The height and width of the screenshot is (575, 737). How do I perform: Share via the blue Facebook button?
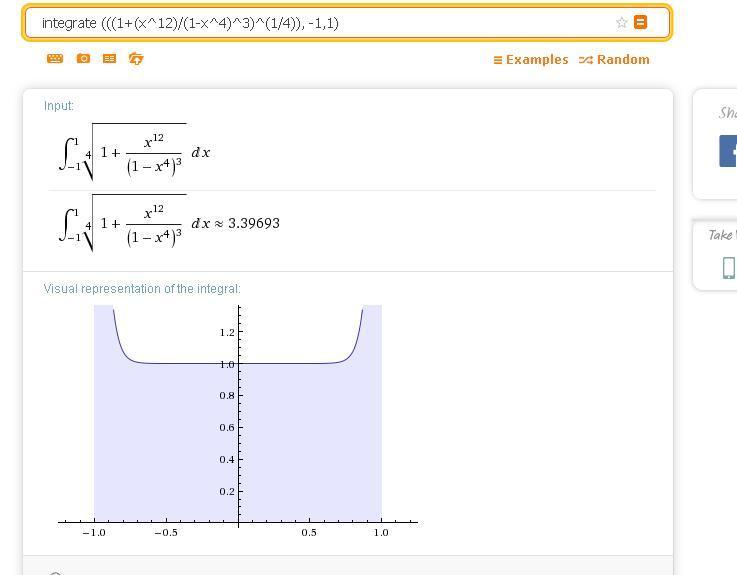coord(728,152)
